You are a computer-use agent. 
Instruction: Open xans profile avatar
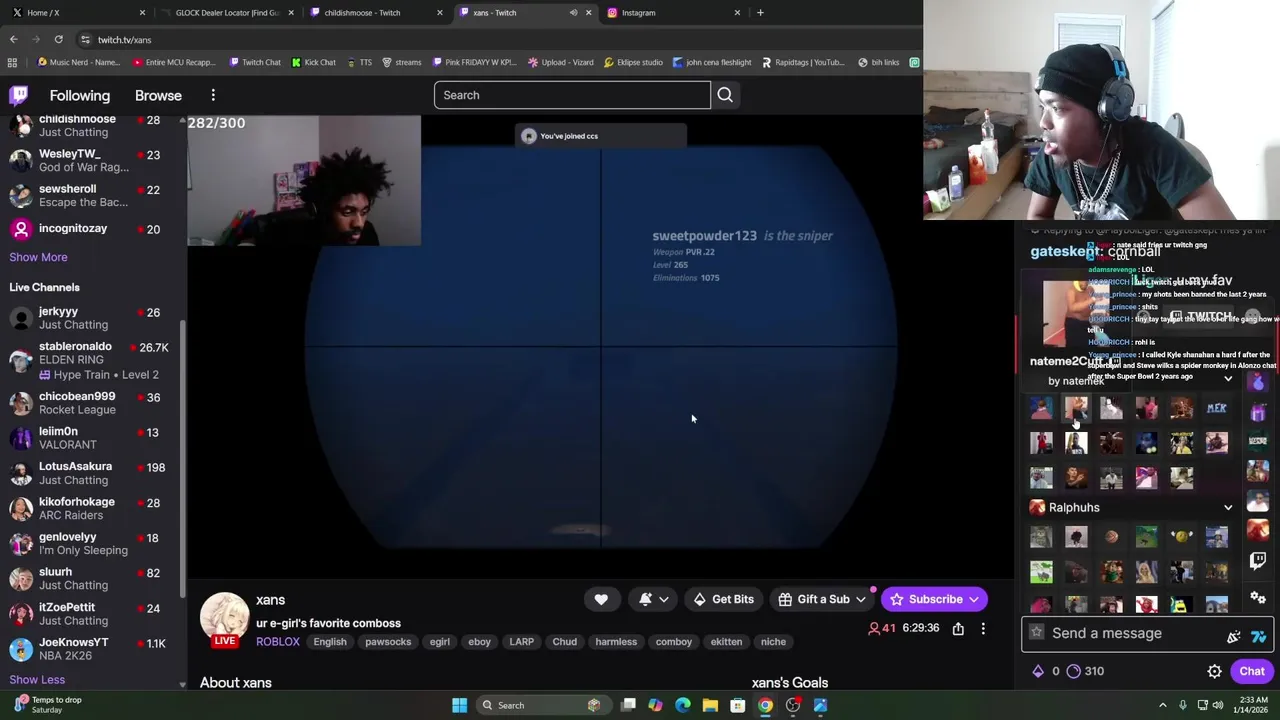224,617
